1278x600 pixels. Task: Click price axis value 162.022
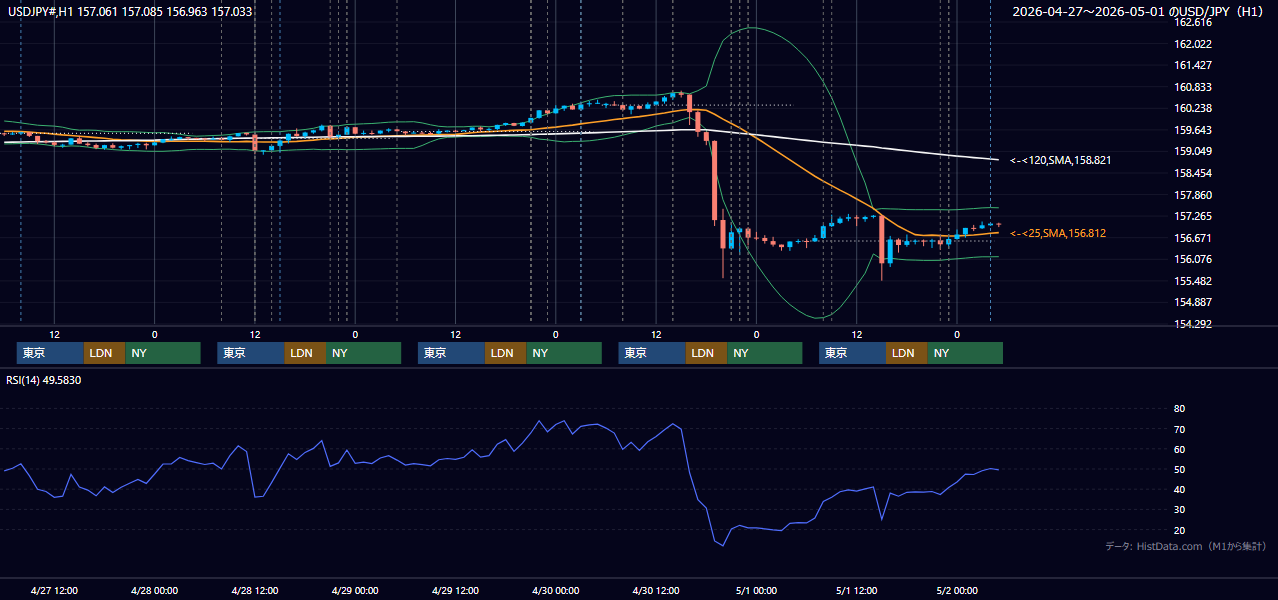point(1193,44)
